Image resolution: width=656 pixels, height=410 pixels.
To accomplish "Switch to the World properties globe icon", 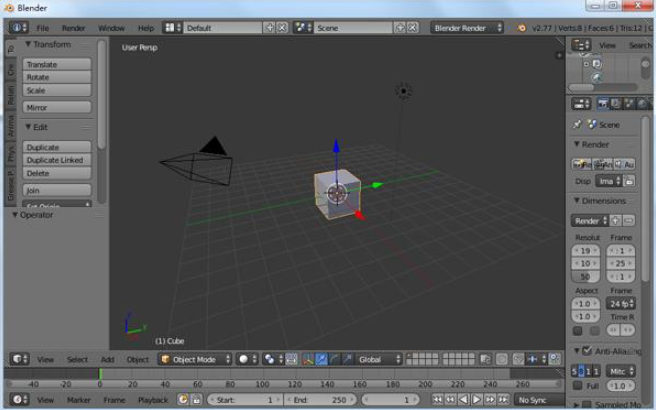I will 643,103.
